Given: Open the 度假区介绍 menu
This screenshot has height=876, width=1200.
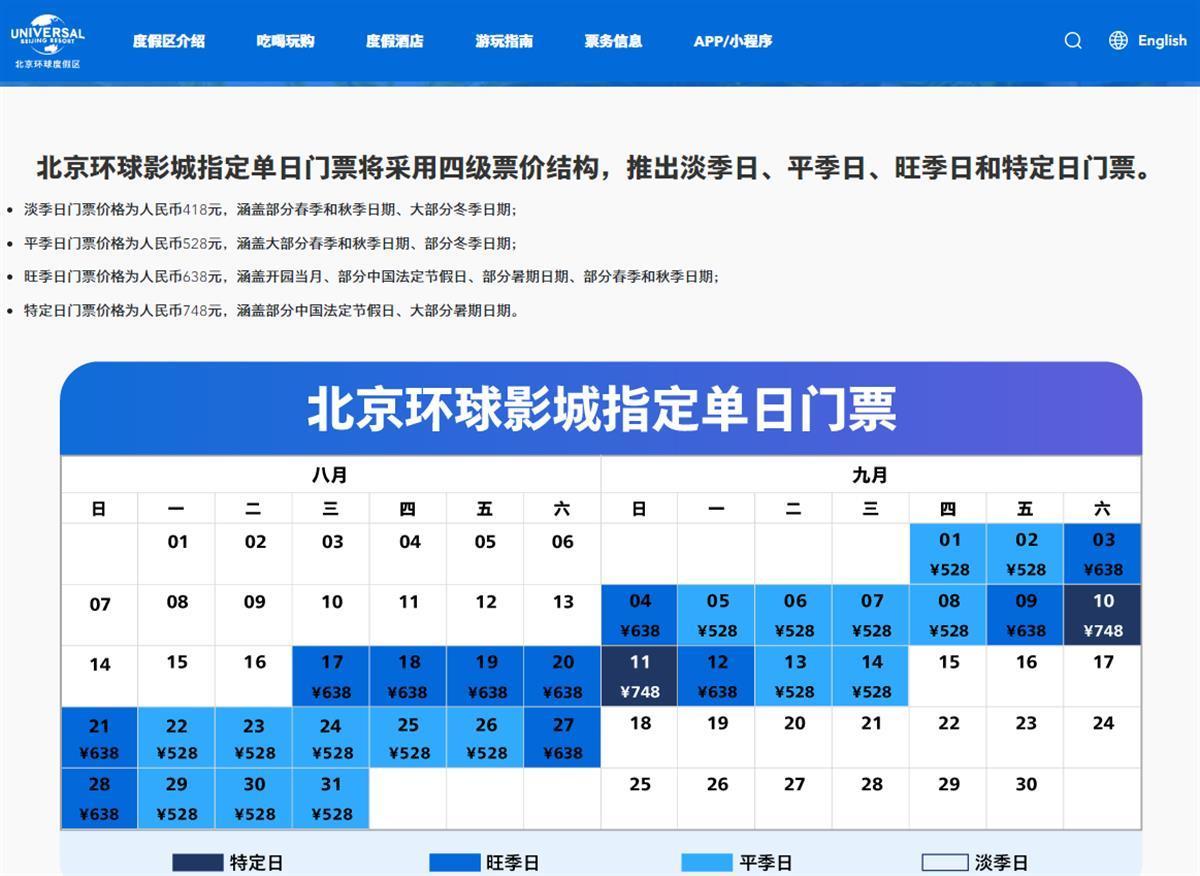Looking at the screenshot, I should coord(168,41).
